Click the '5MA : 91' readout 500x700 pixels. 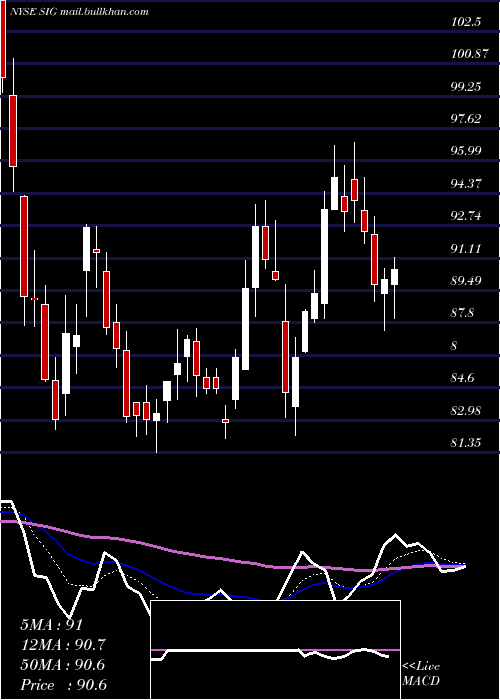[x=52, y=625]
